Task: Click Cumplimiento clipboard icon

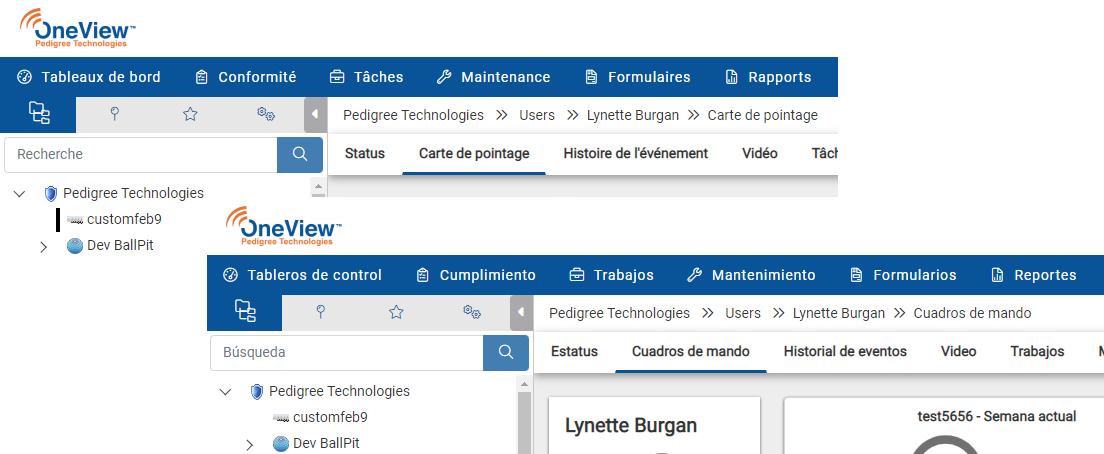Action: tap(422, 275)
